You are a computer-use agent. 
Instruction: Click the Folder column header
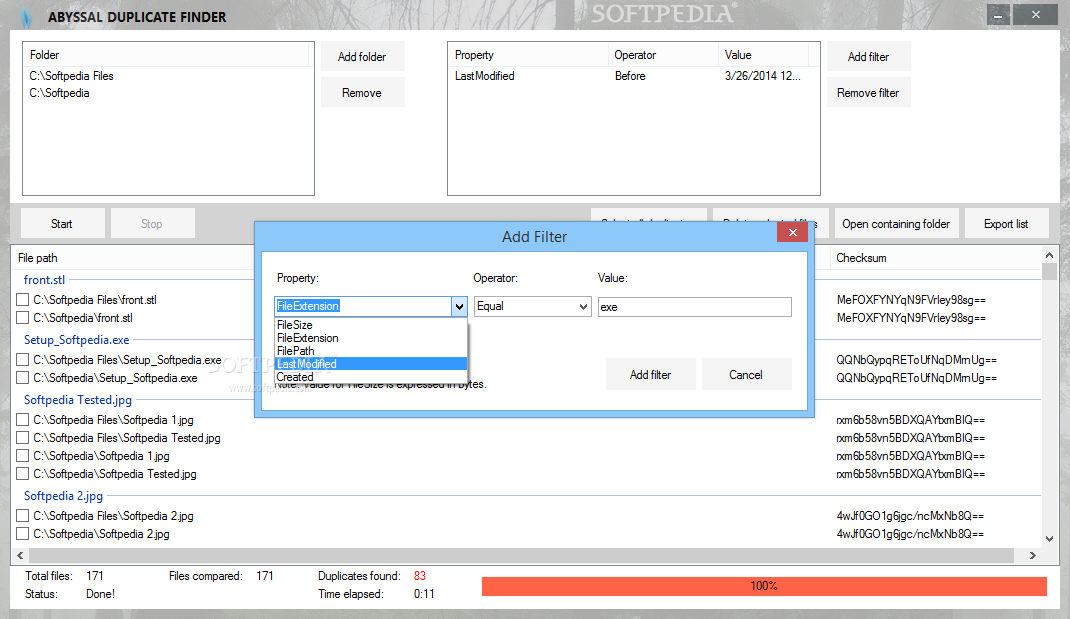[167, 55]
